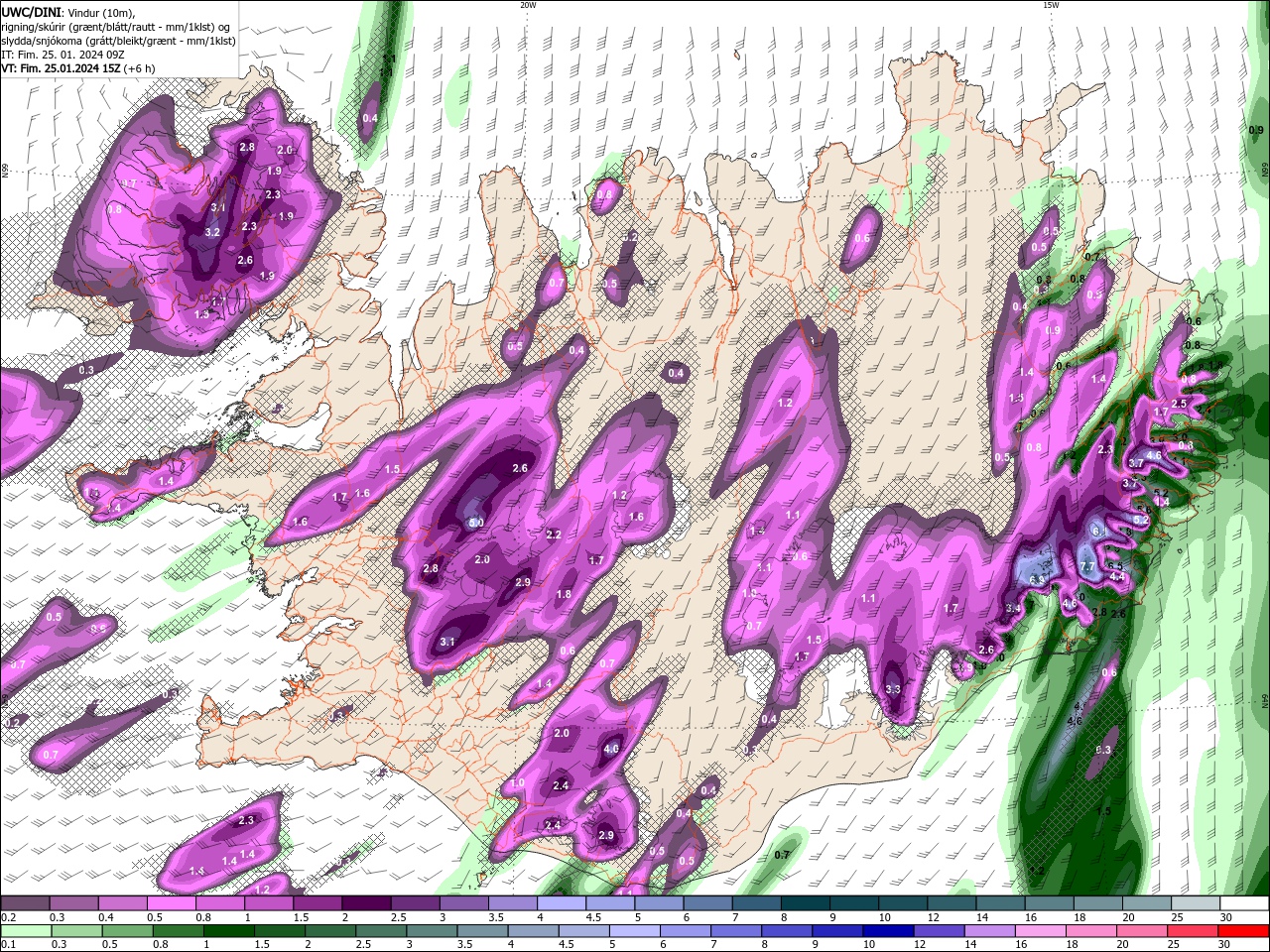Click the blue 8 swatch in lower legend
This screenshot has height=952, width=1270.
[787, 931]
